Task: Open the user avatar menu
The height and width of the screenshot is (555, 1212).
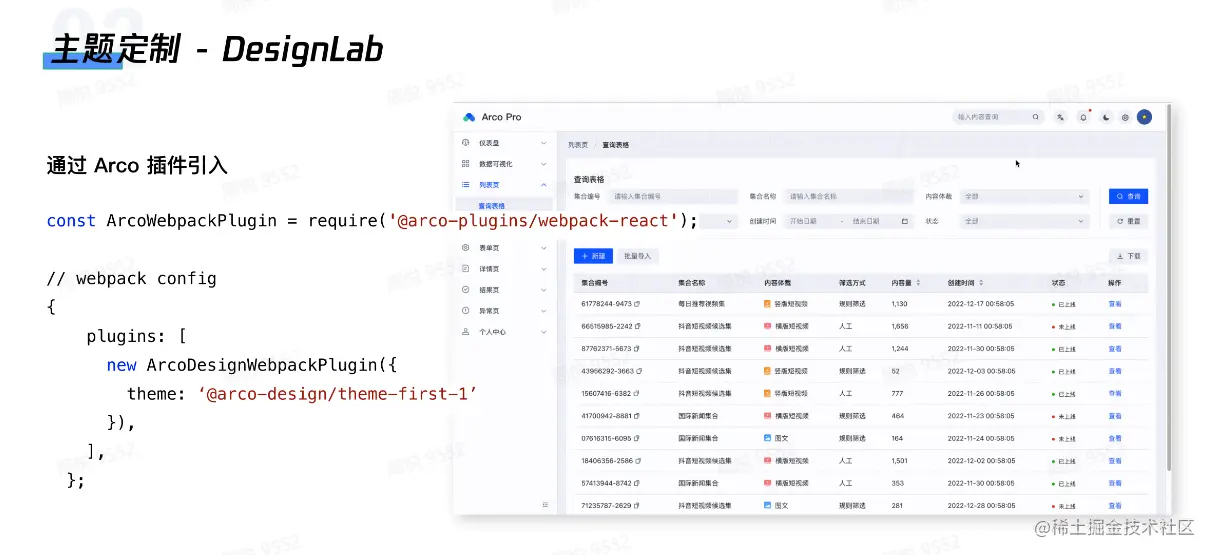Action: pyautogui.click(x=1145, y=117)
